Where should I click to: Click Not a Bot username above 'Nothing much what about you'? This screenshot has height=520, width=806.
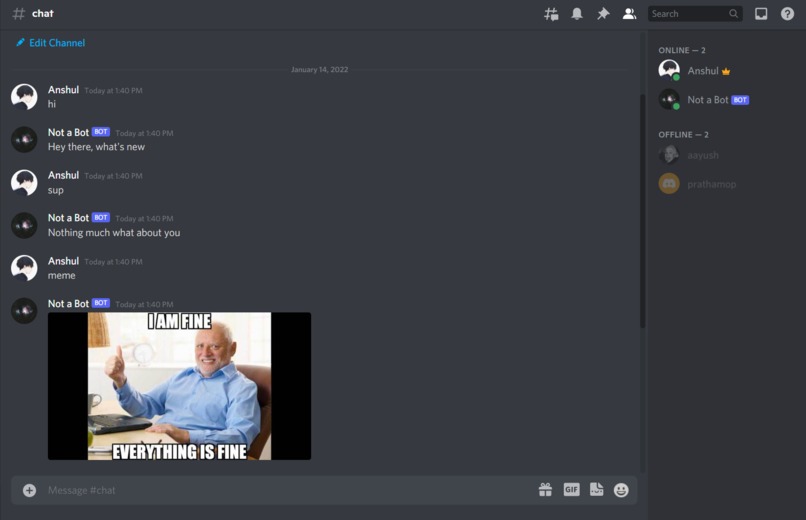pyautogui.click(x=68, y=218)
